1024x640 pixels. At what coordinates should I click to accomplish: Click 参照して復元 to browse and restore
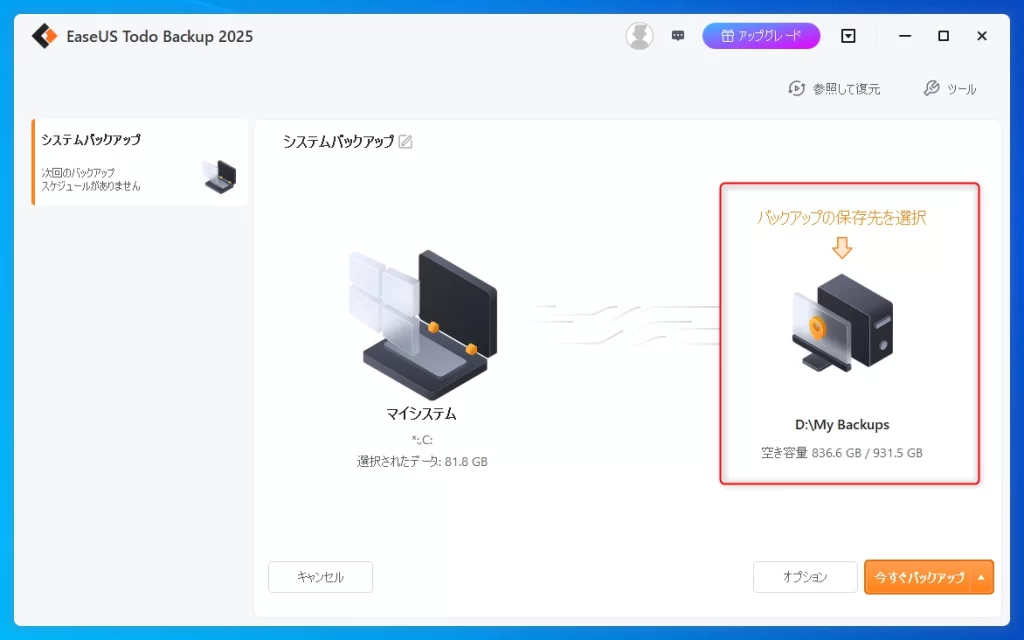[834, 89]
